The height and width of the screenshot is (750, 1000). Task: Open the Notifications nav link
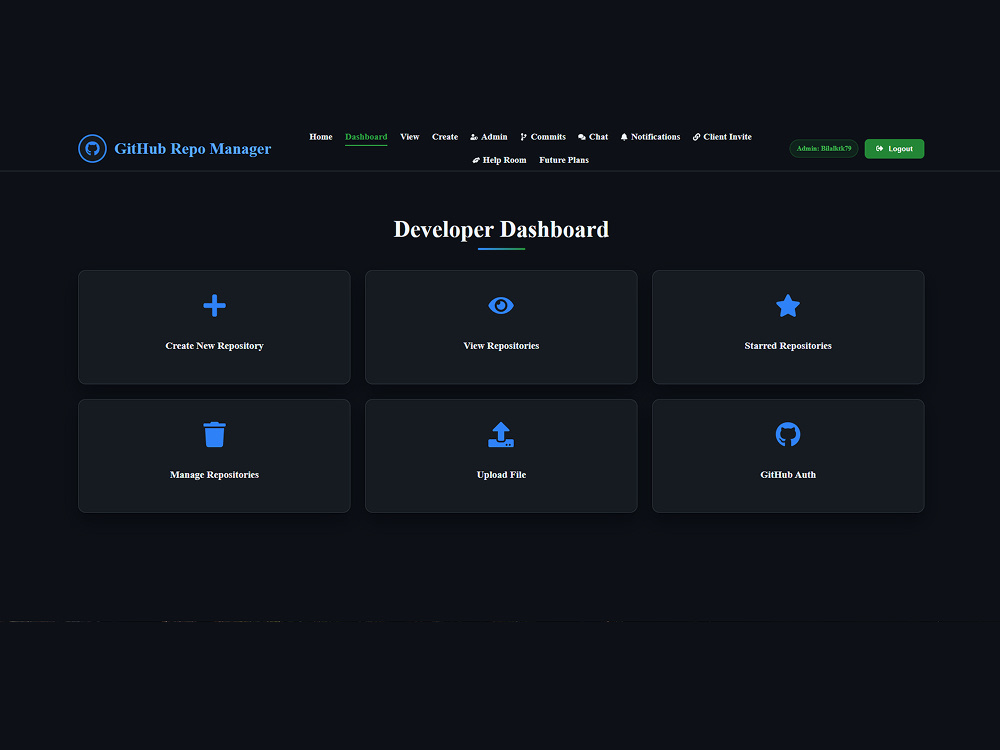[651, 137]
